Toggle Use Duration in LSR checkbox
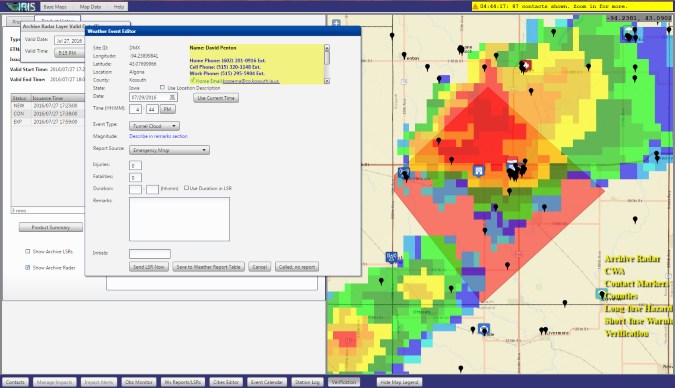675x388 pixels. (186, 188)
